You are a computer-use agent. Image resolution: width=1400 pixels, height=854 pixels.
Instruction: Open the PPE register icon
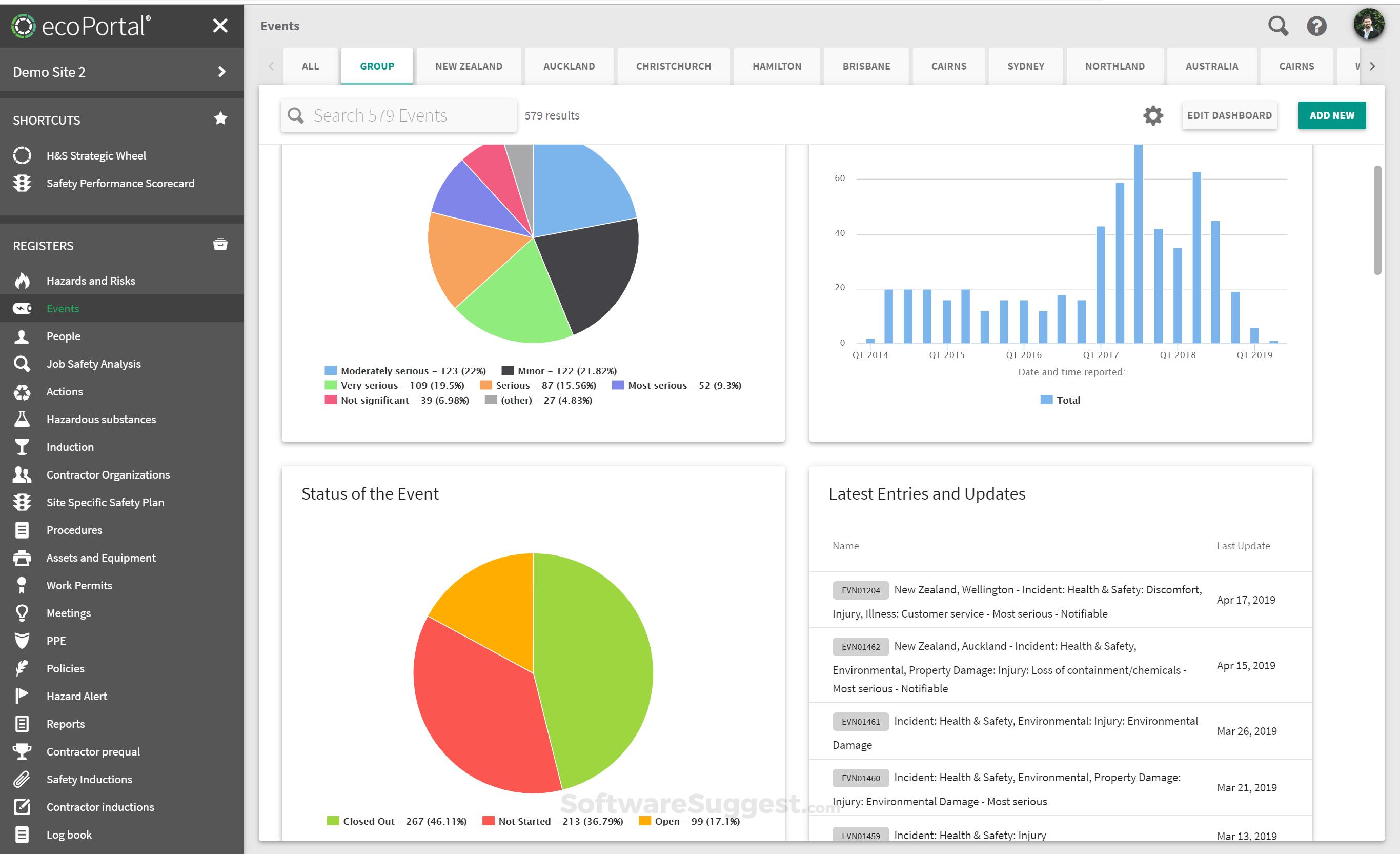[x=22, y=640]
